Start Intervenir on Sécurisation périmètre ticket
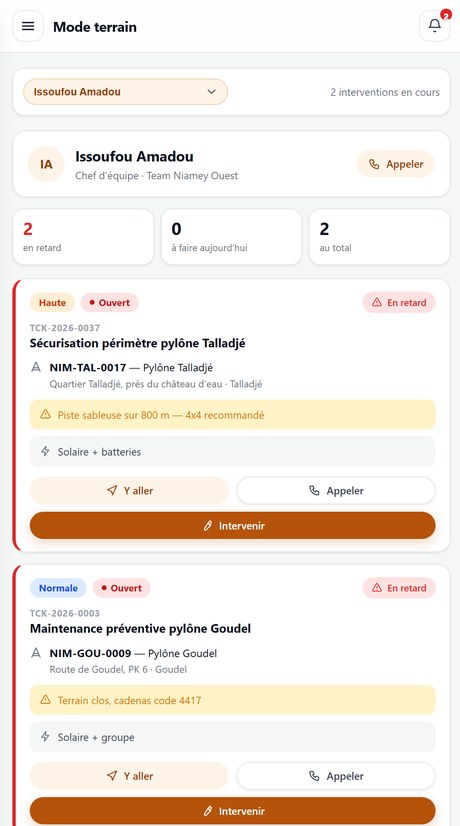This screenshot has height=826, width=460. [232, 525]
